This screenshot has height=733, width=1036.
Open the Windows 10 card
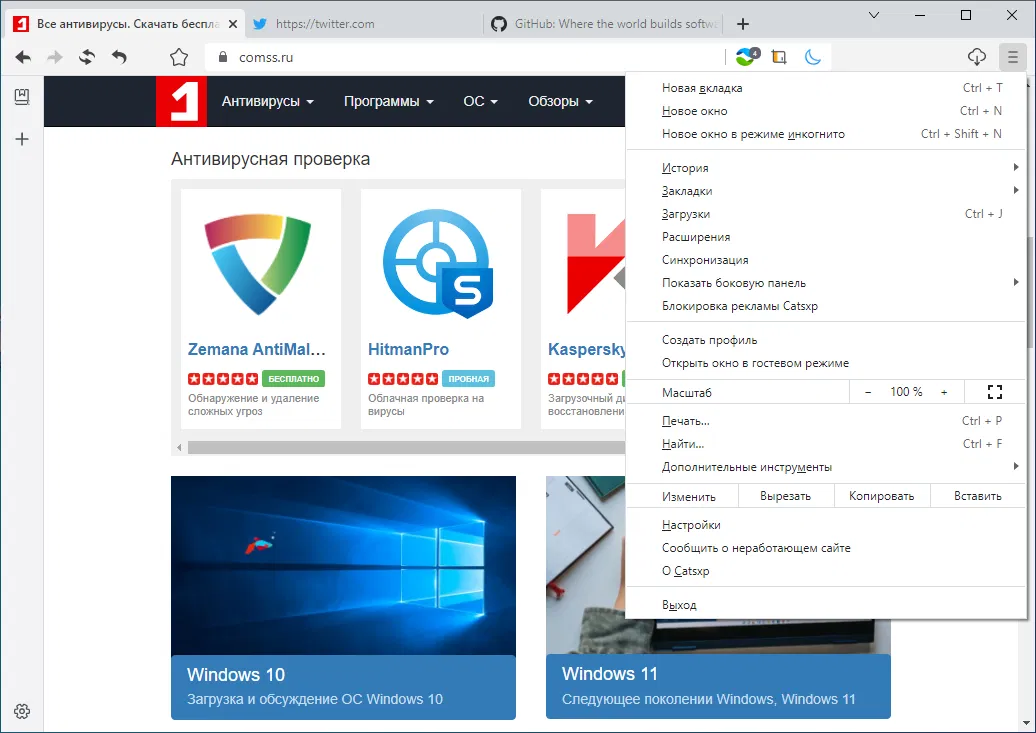[x=343, y=598]
